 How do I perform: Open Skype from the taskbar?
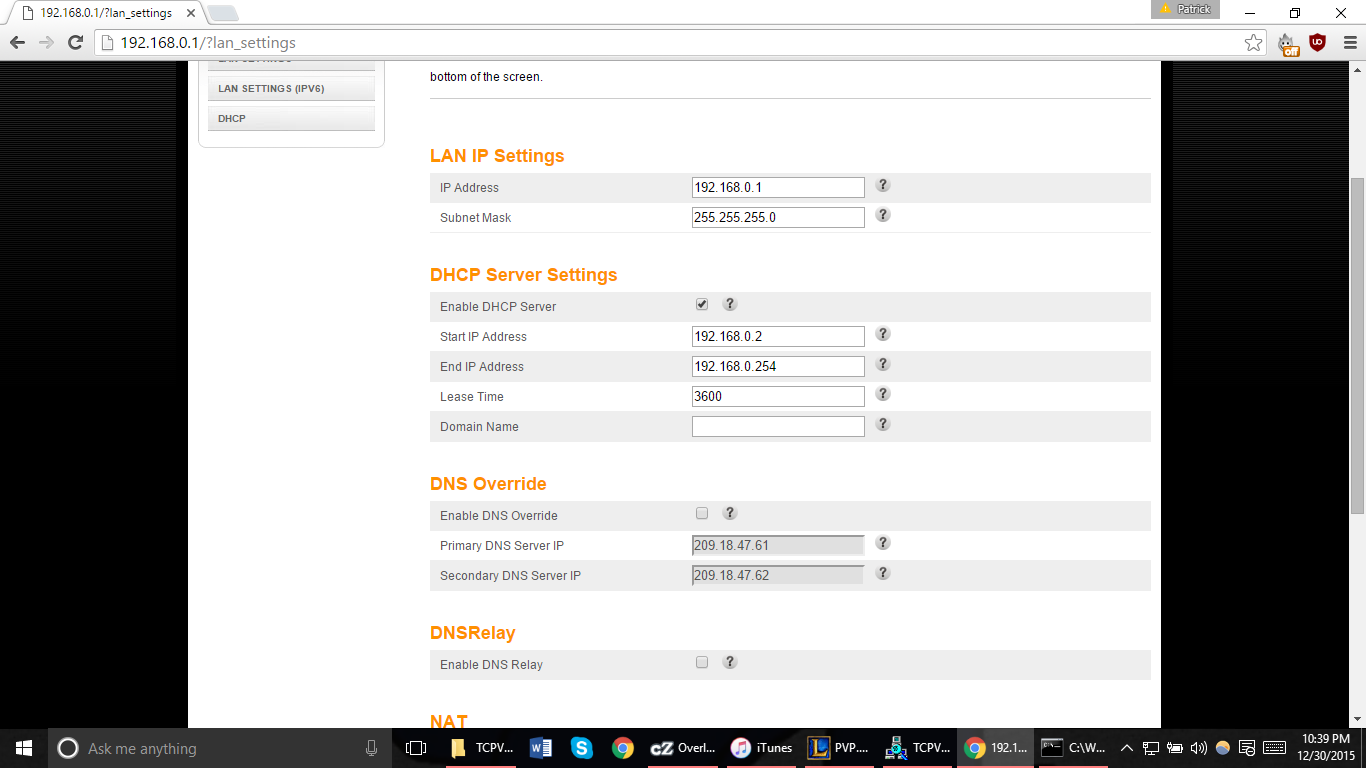pos(581,748)
